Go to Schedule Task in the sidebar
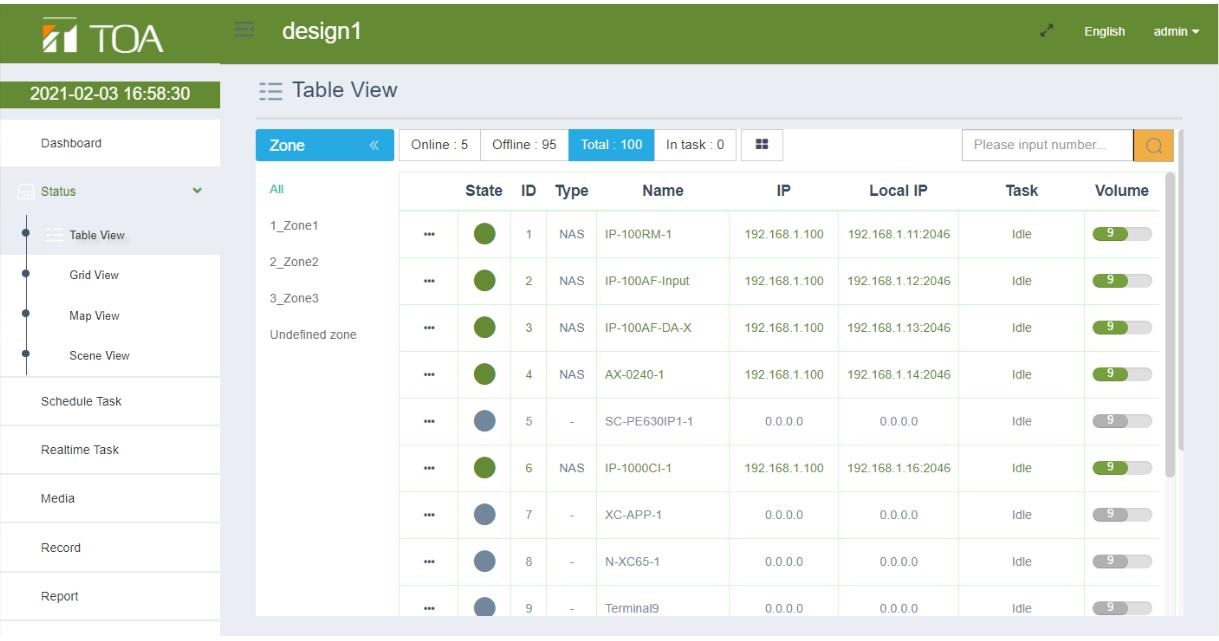The width and height of the screenshot is (1219, 641). (81, 401)
